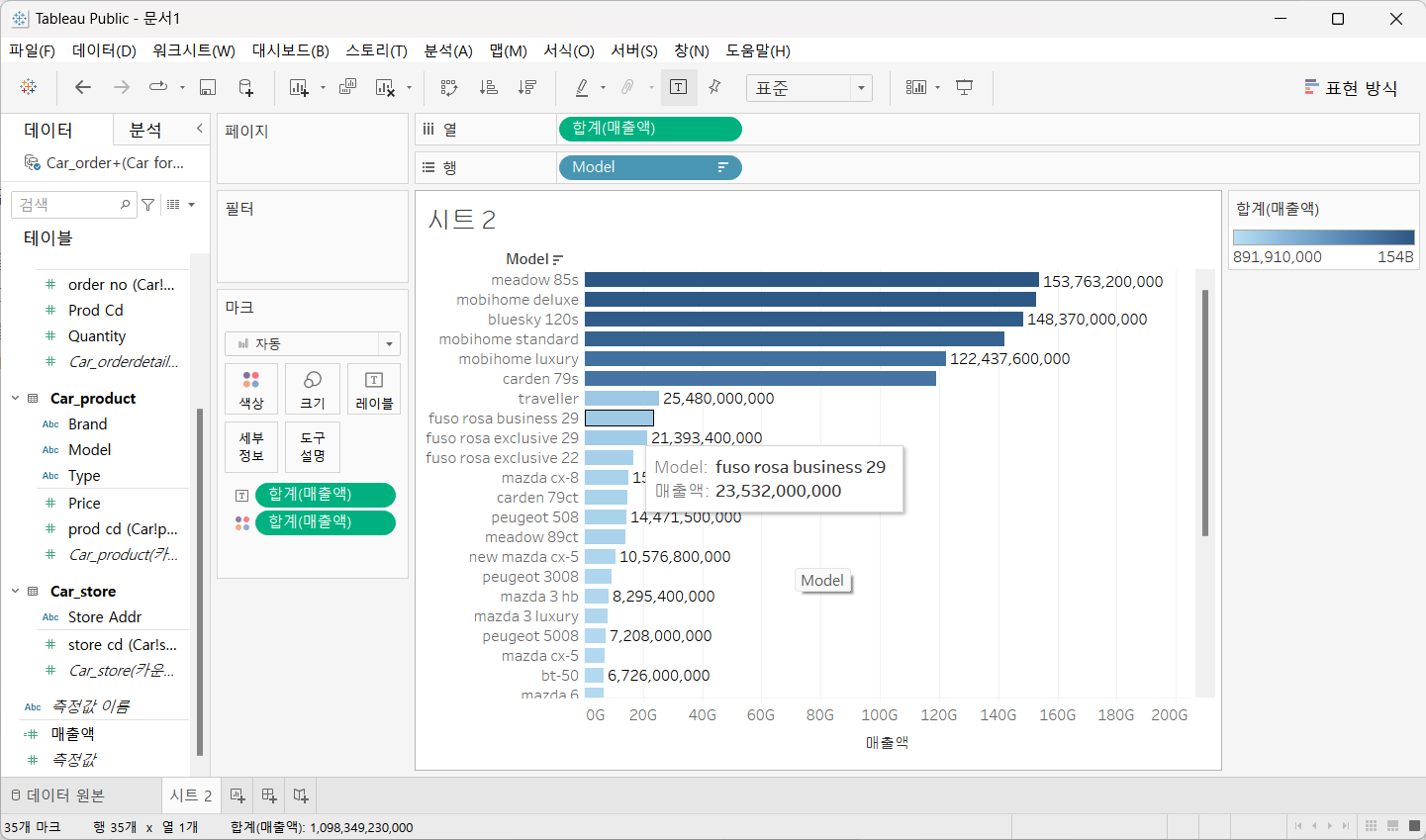The width and height of the screenshot is (1426, 840).
Task: Open the 표현 방식 (Show Me) panel
Action: [1351, 88]
